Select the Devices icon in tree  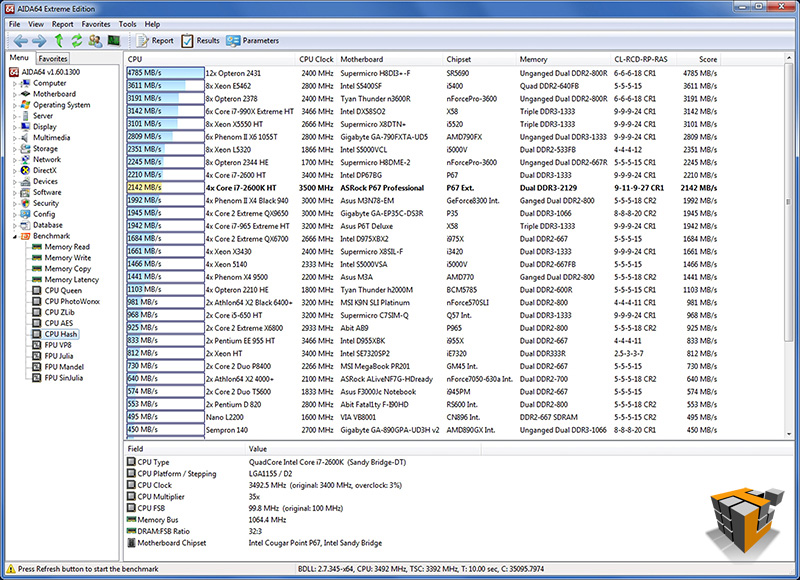25,181
